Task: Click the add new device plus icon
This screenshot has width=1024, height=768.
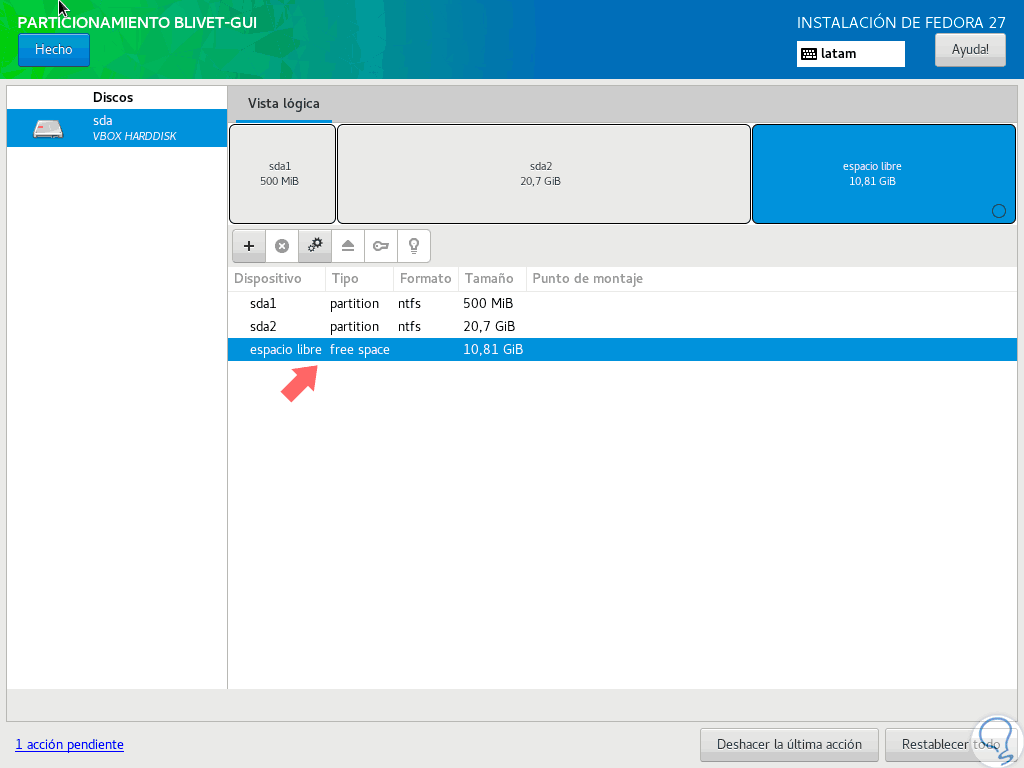Action: (249, 246)
